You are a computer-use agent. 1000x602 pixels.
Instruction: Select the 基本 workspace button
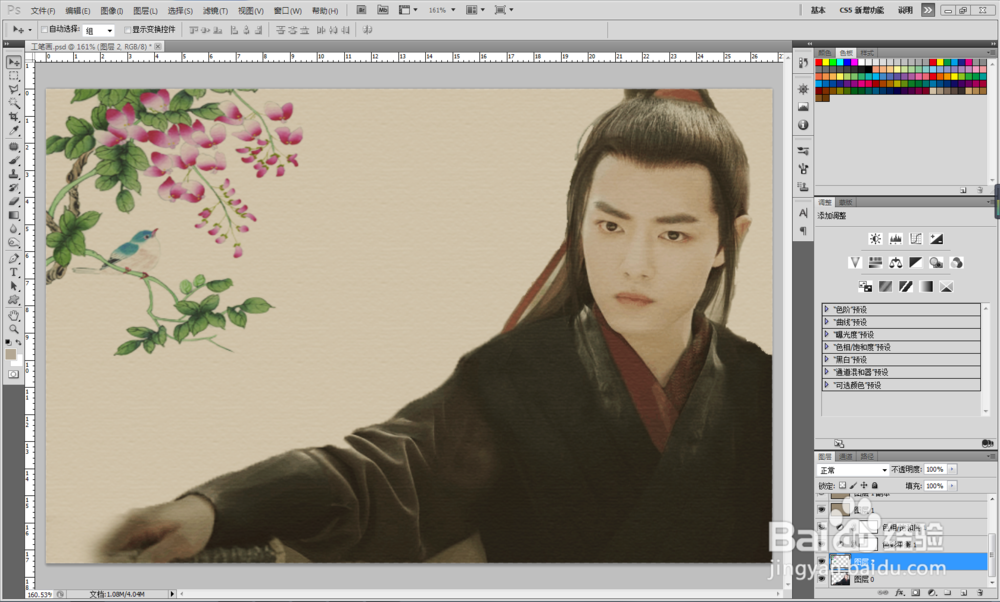point(818,10)
